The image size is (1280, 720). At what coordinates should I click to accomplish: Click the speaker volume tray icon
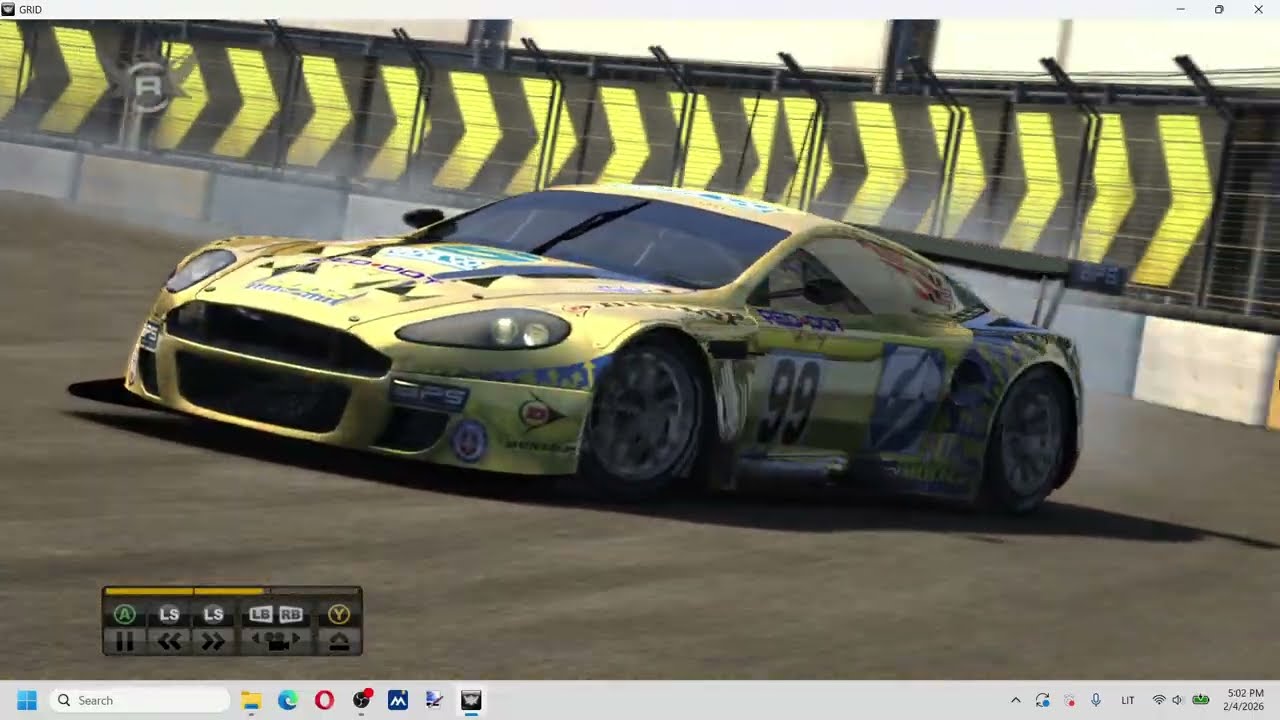[x=1178, y=700]
